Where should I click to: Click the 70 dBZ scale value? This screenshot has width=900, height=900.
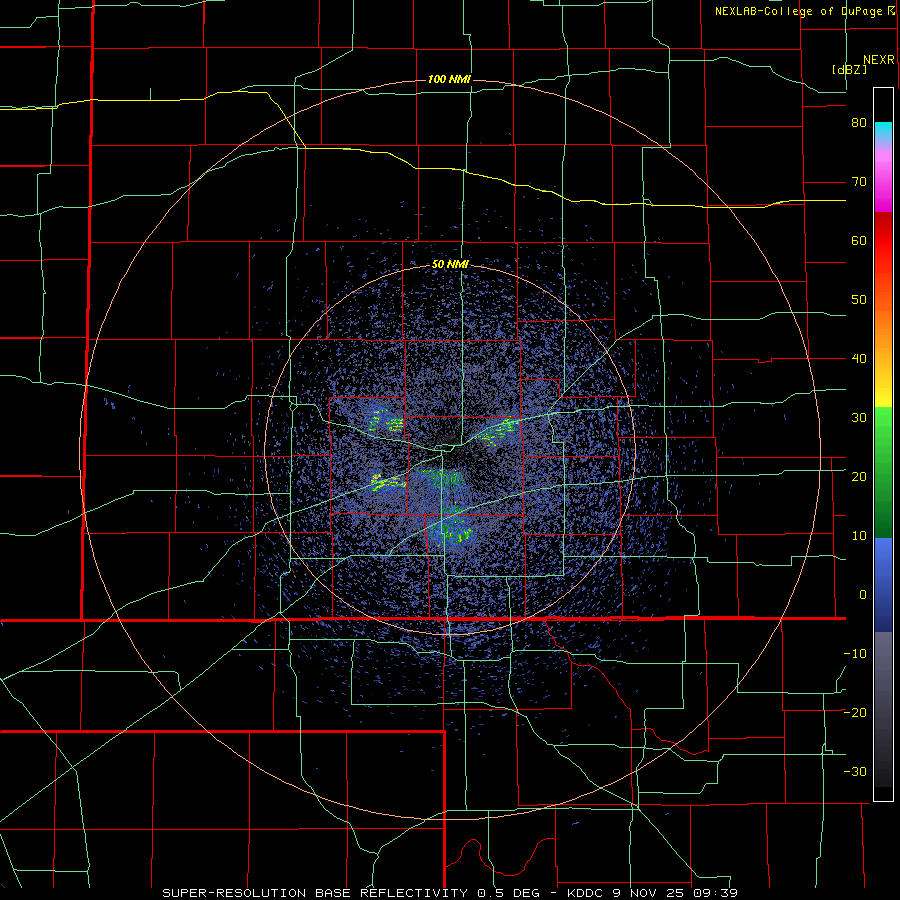859,182
